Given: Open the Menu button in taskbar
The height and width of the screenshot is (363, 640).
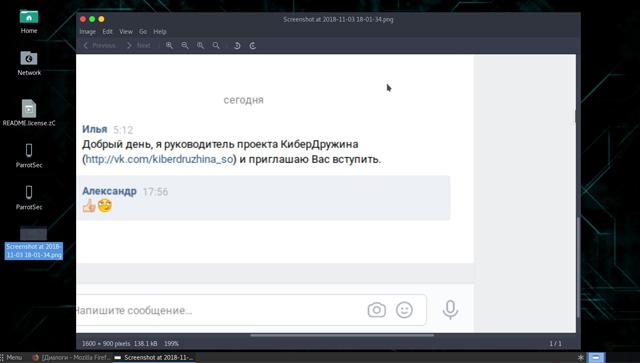Looking at the screenshot, I should tap(11, 357).
